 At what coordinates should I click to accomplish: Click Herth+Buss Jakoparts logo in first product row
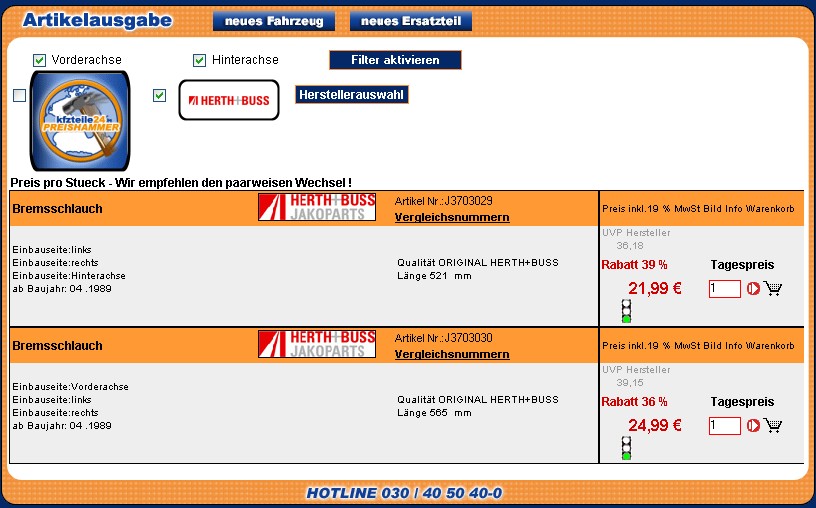pyautogui.click(x=317, y=207)
